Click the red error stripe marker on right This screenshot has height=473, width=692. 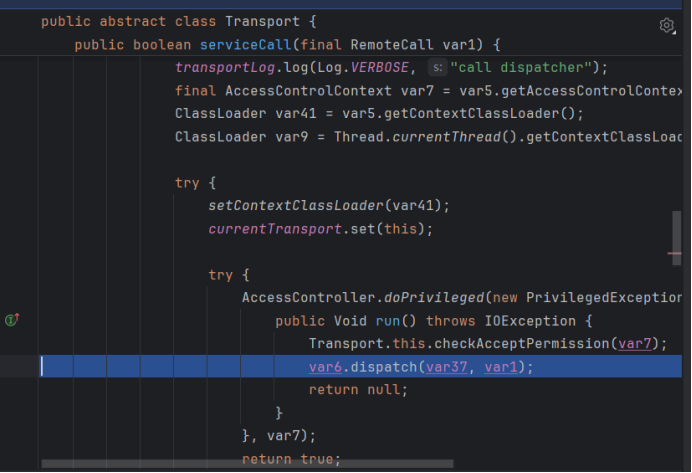click(674, 253)
